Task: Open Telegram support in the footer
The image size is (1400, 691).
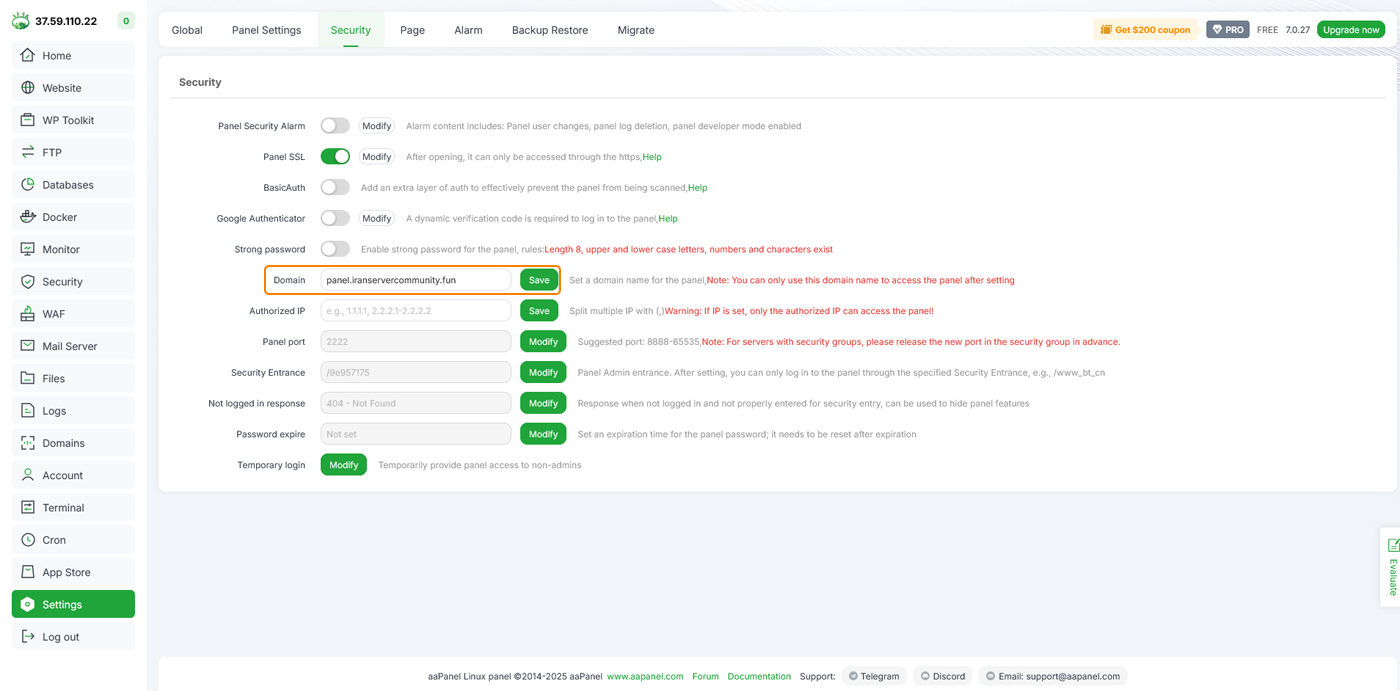Action: [873, 675]
